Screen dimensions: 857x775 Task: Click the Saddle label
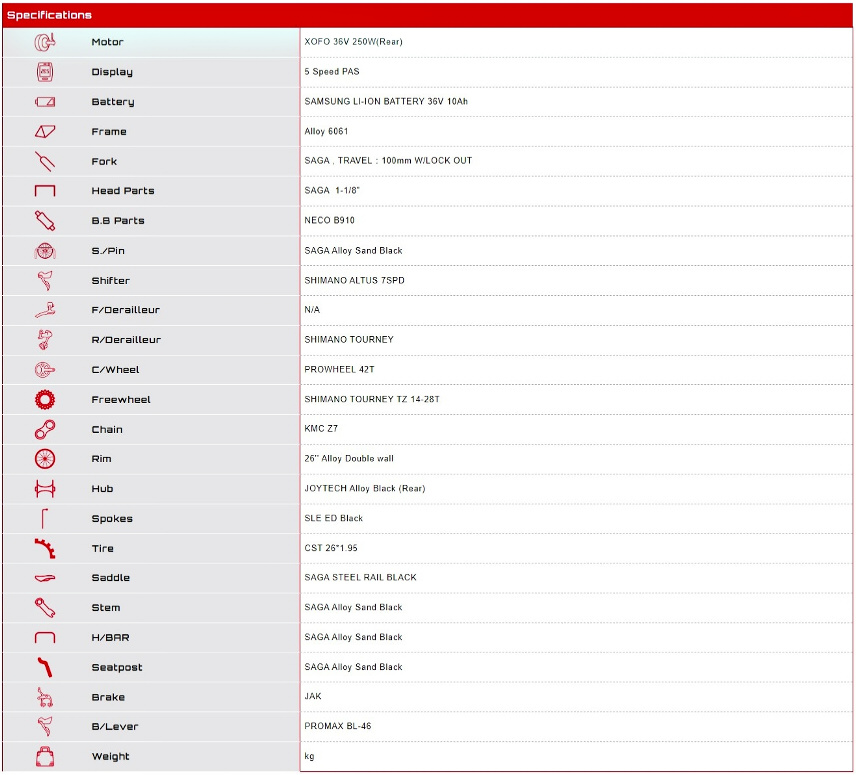click(110, 578)
